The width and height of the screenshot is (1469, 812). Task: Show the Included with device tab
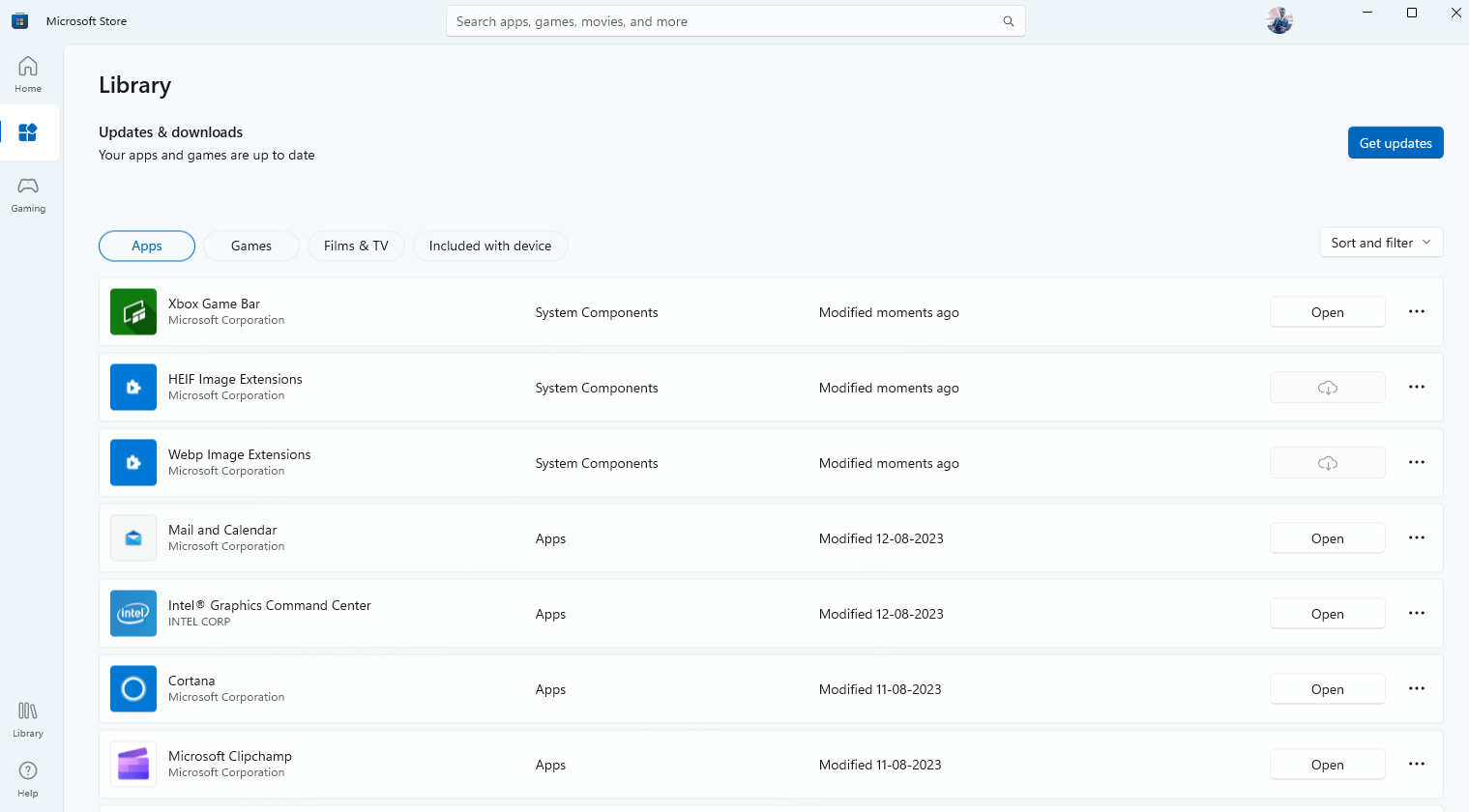(x=489, y=246)
